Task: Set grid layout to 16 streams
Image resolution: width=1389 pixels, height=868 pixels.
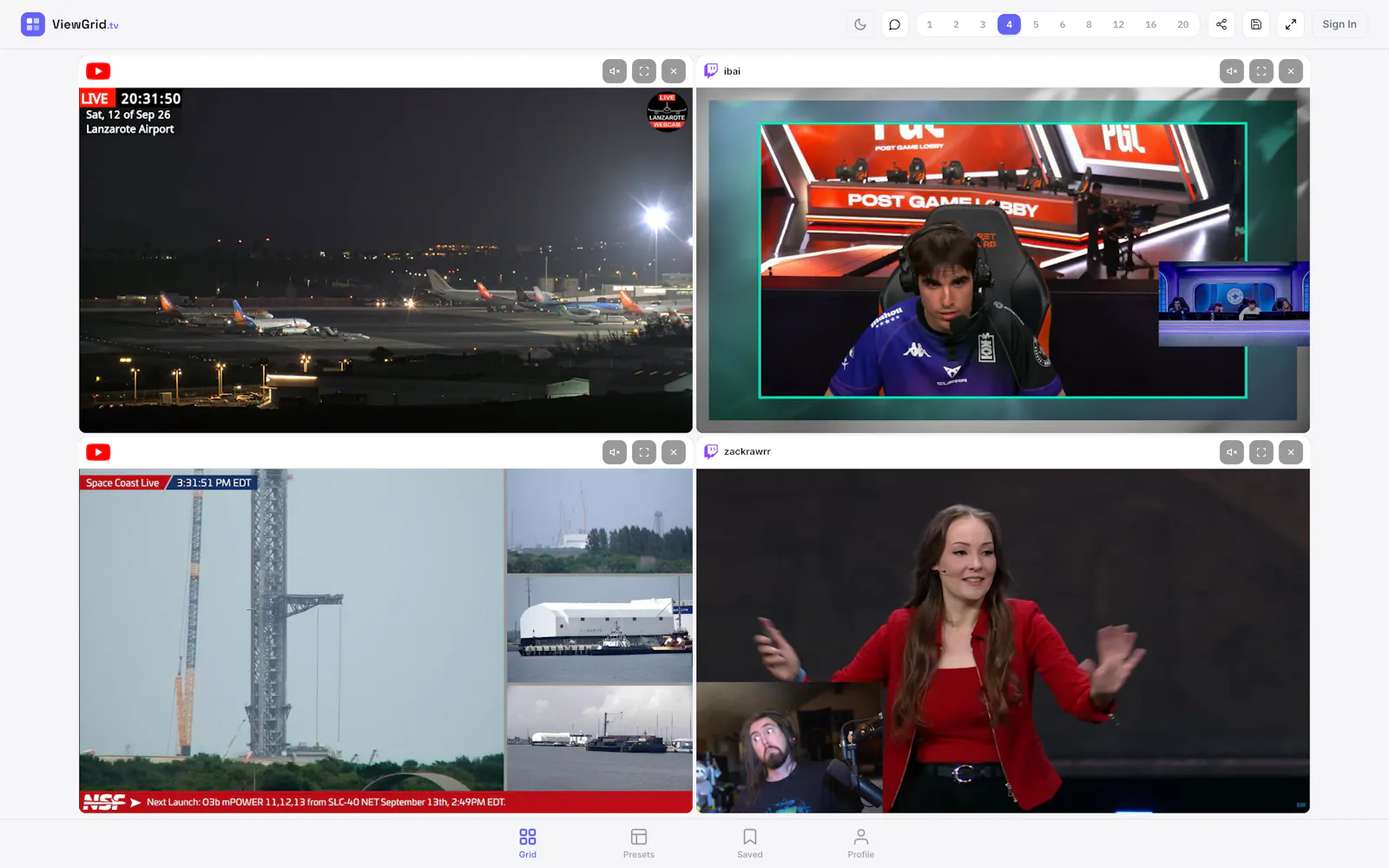Action: click(1150, 24)
